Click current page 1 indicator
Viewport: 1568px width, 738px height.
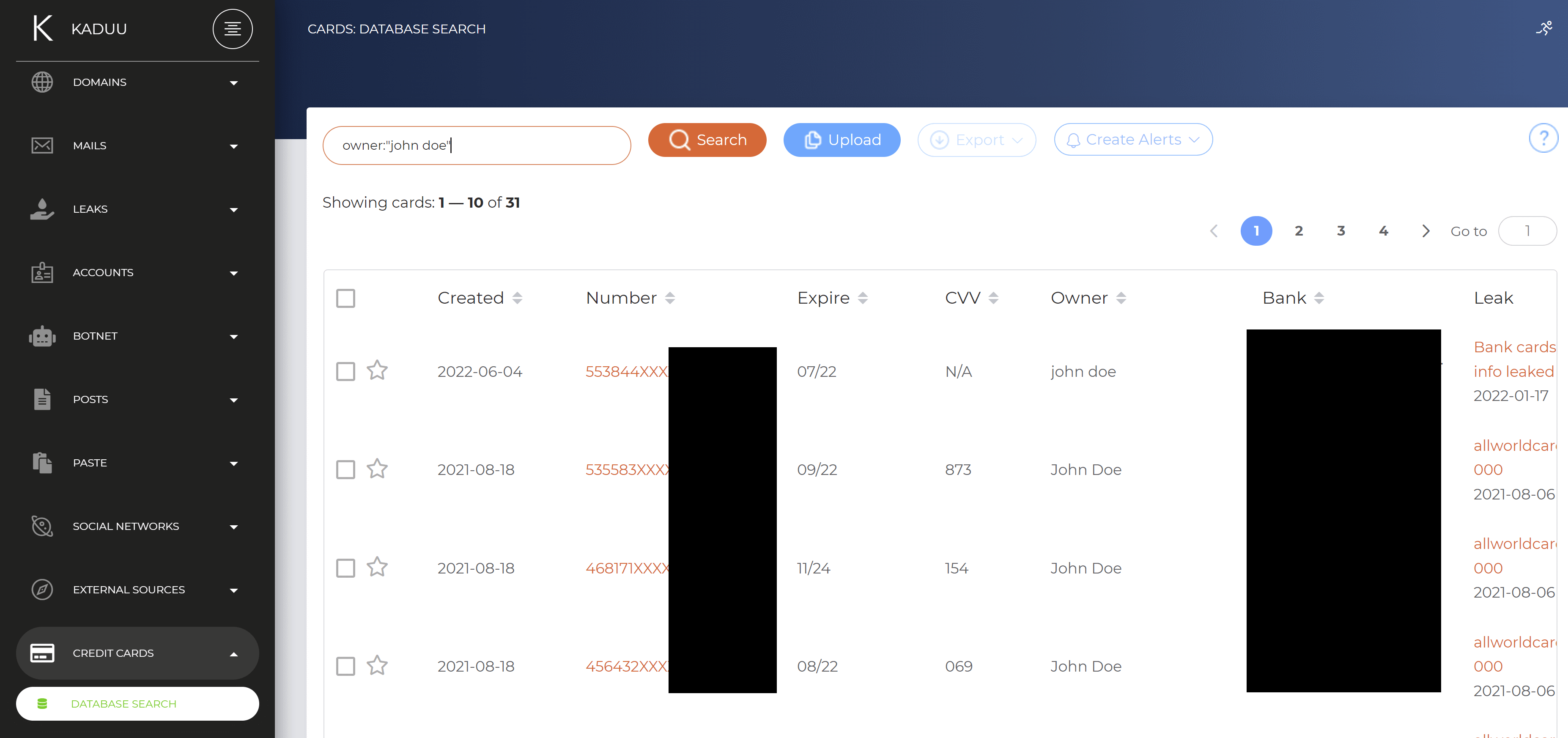(1256, 231)
